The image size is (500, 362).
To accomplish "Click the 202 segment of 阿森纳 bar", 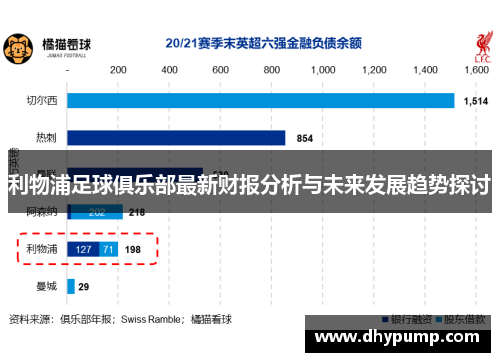I will [x=97, y=212].
